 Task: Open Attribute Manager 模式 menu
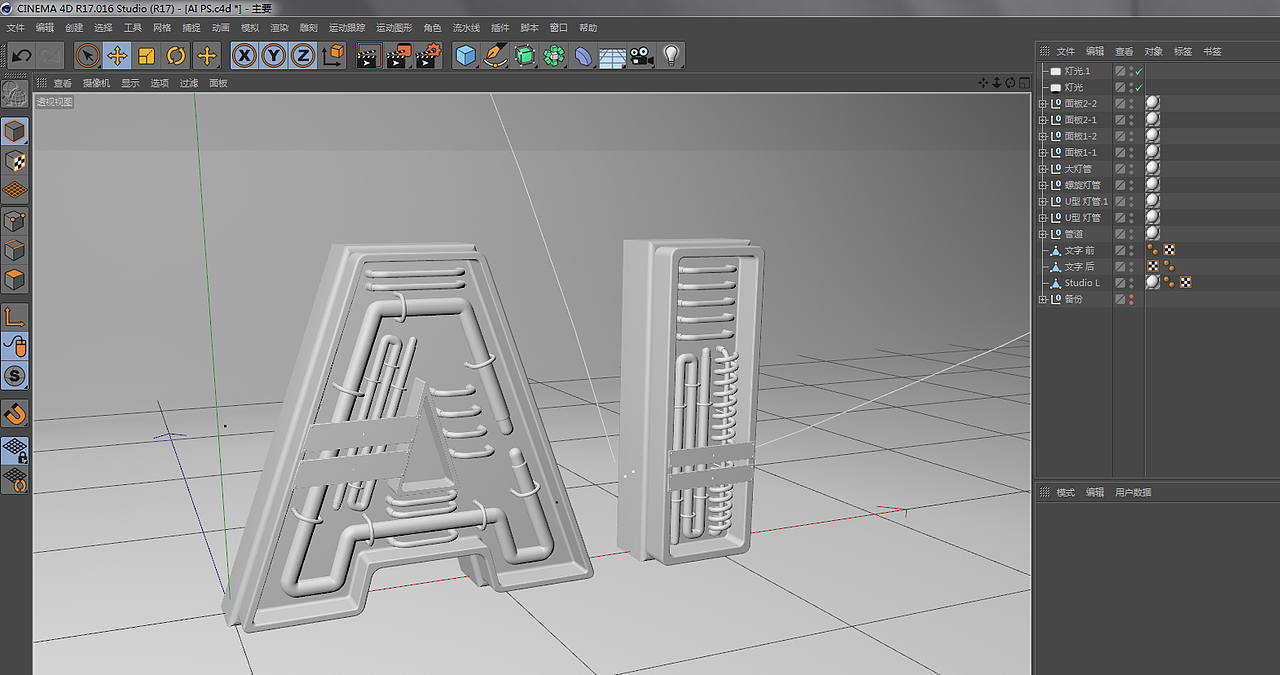[1066, 492]
